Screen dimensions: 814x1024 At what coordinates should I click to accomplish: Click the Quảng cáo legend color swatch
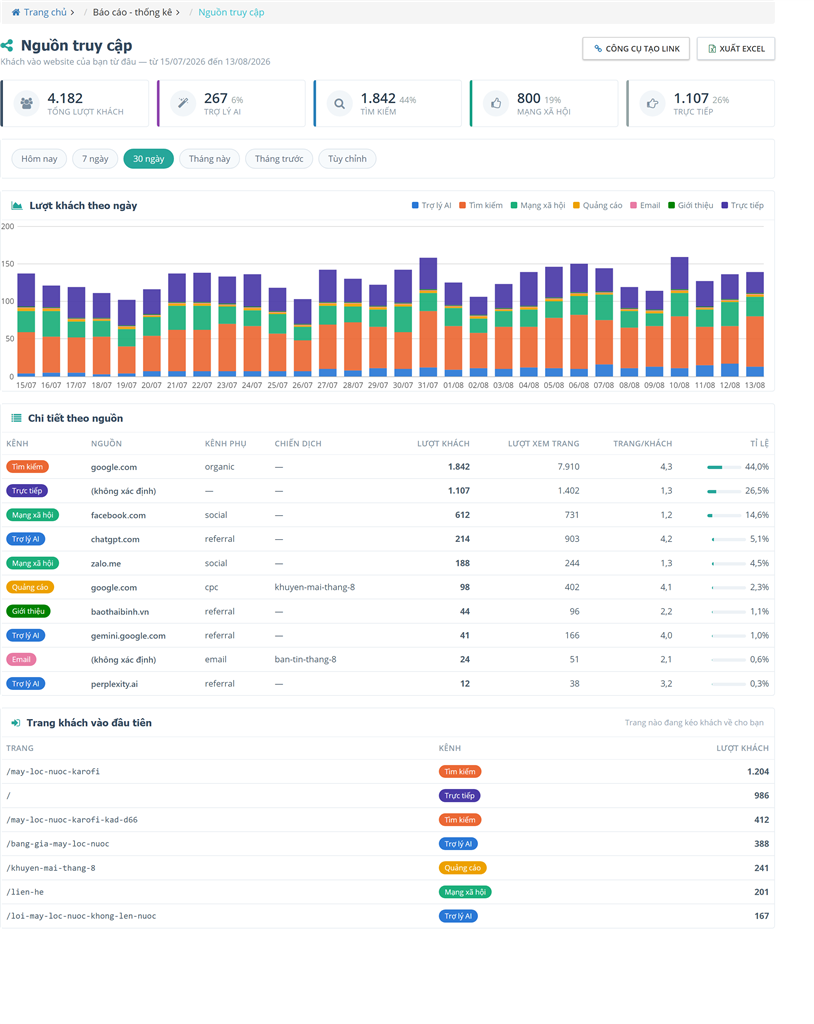[x=576, y=205]
